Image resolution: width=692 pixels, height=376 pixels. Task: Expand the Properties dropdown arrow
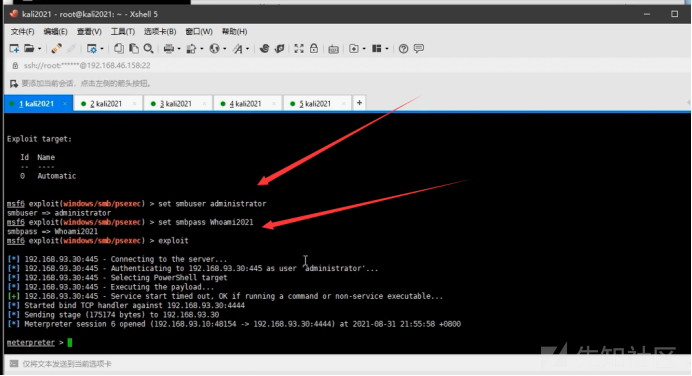point(102,49)
